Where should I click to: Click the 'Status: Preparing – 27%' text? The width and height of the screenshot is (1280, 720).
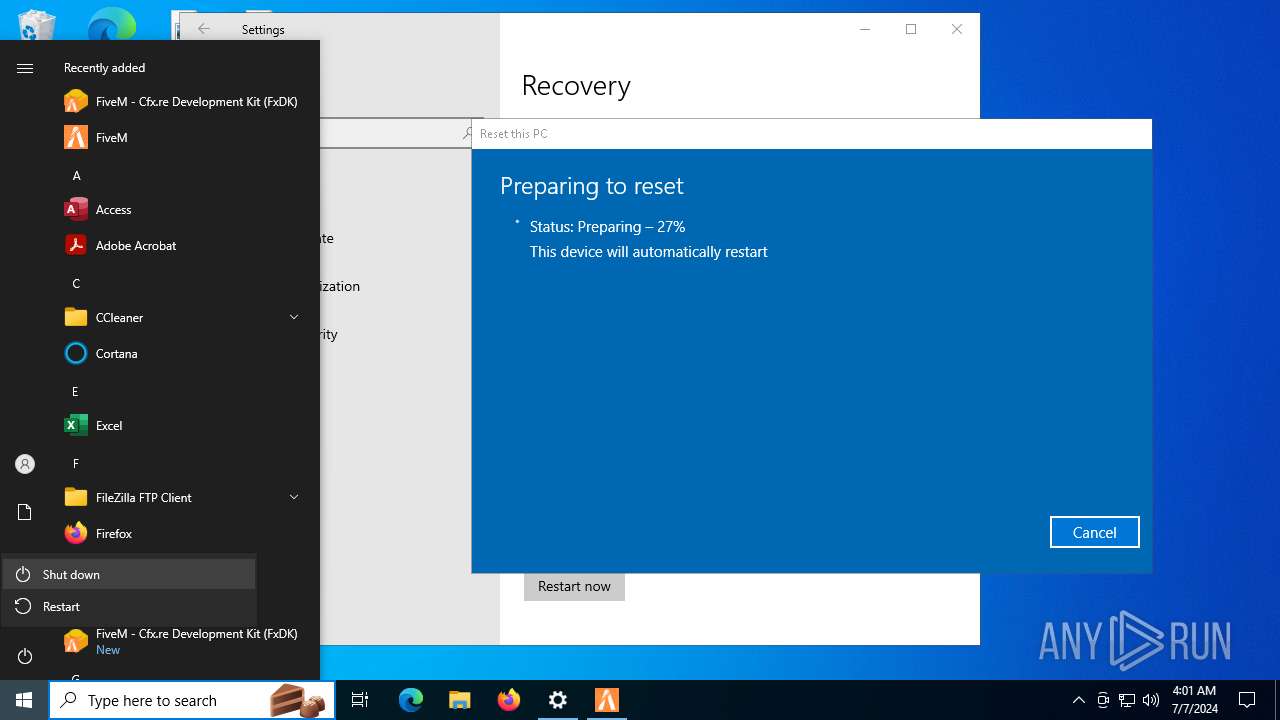[607, 227]
